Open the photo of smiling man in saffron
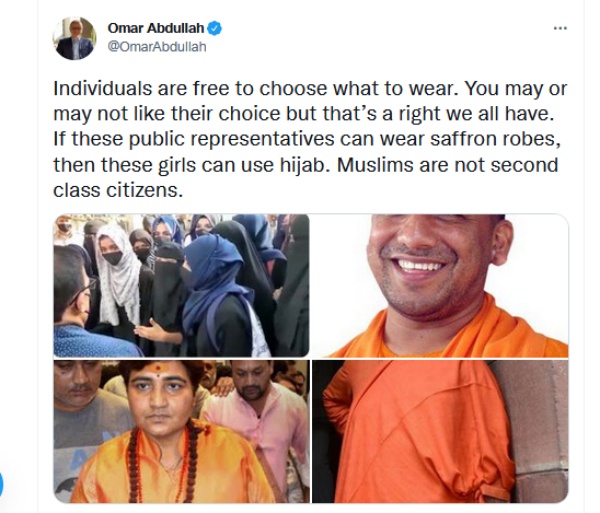This screenshot has width=600, height=513. [440, 285]
